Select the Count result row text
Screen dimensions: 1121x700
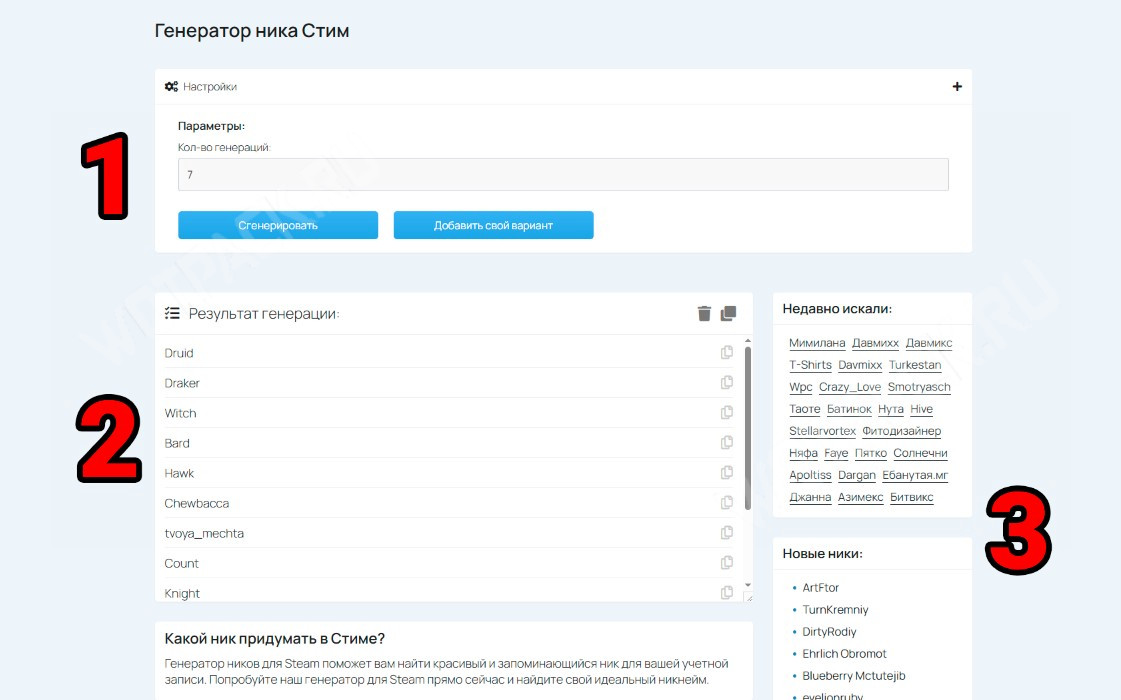point(182,563)
